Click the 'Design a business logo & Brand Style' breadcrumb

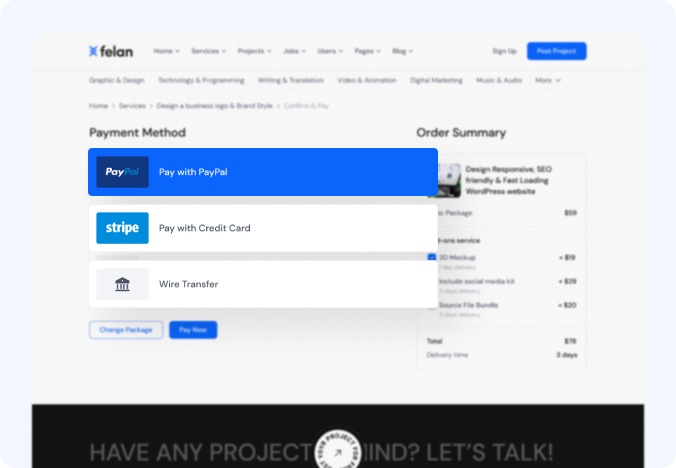[x=214, y=106]
